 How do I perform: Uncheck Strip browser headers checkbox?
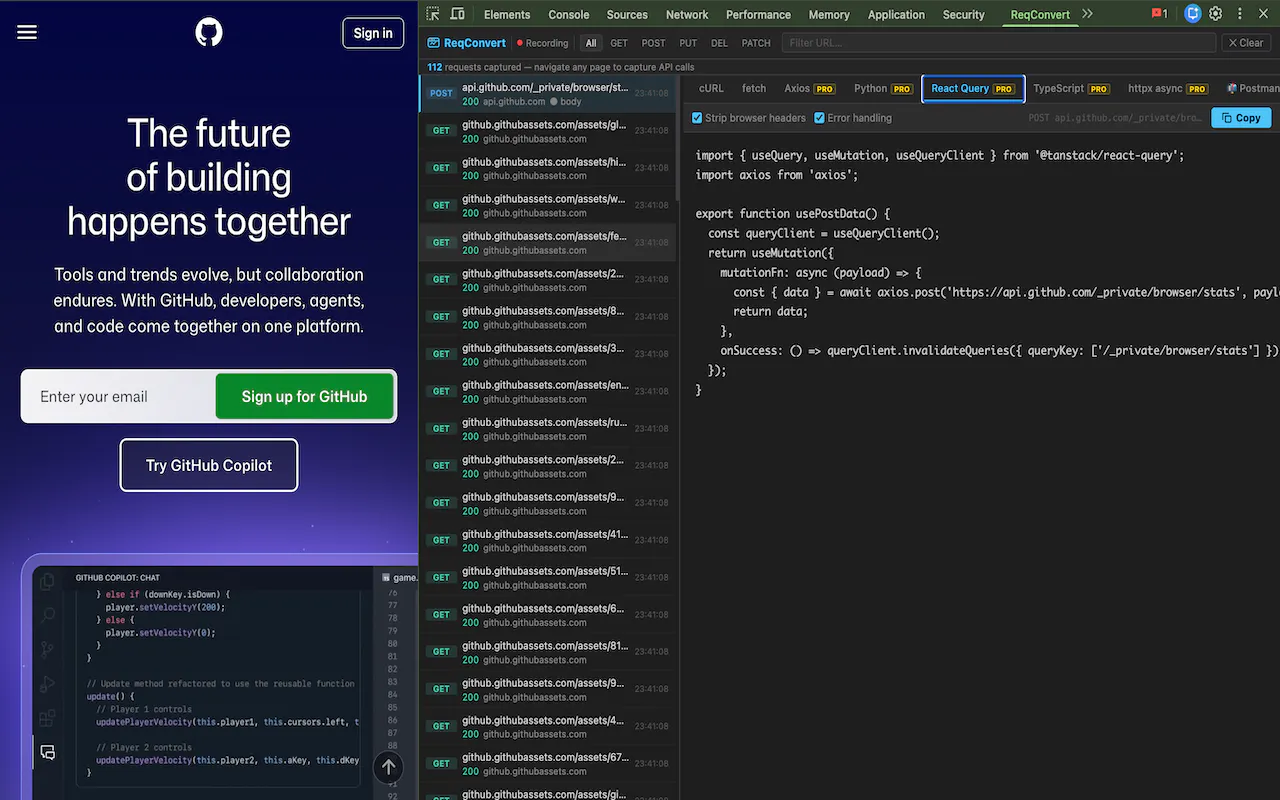click(x=697, y=118)
